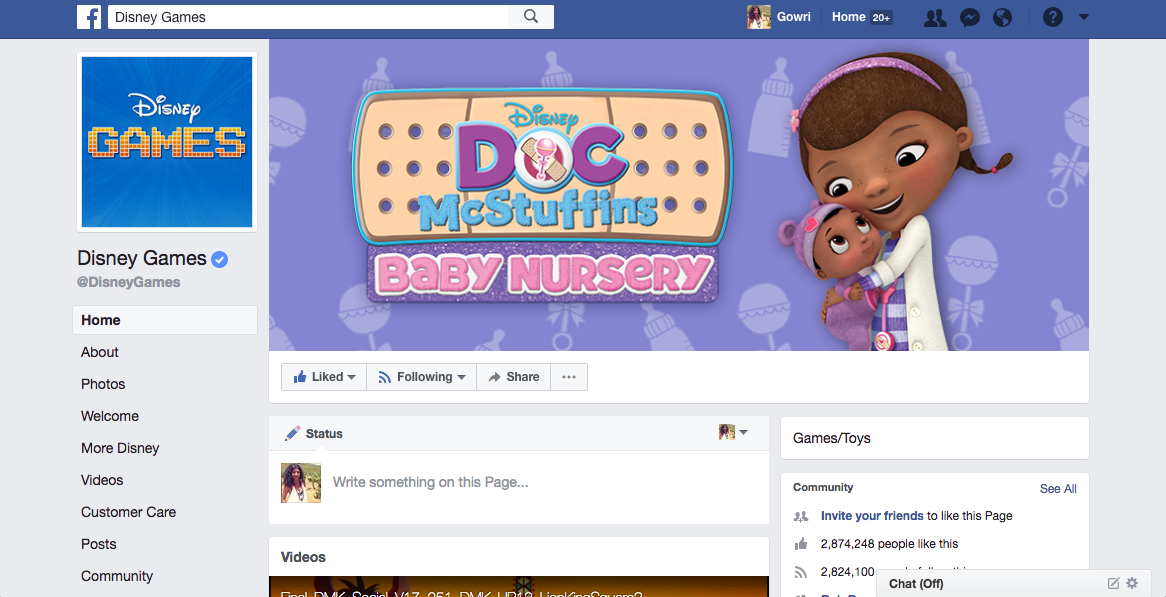The image size is (1166, 597).
Task: Open the Following dropdown button
Action: click(422, 377)
